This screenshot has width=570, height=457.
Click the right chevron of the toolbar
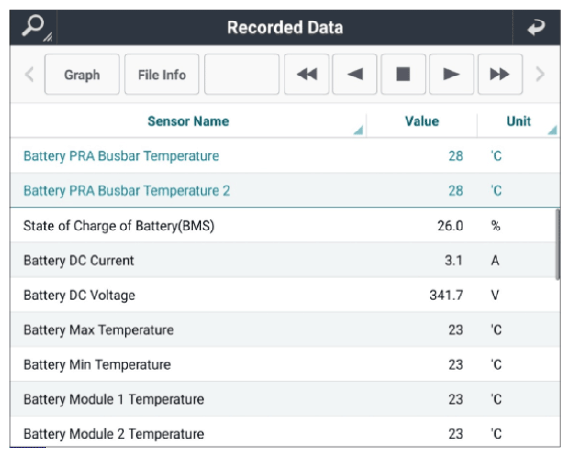pos(540,75)
